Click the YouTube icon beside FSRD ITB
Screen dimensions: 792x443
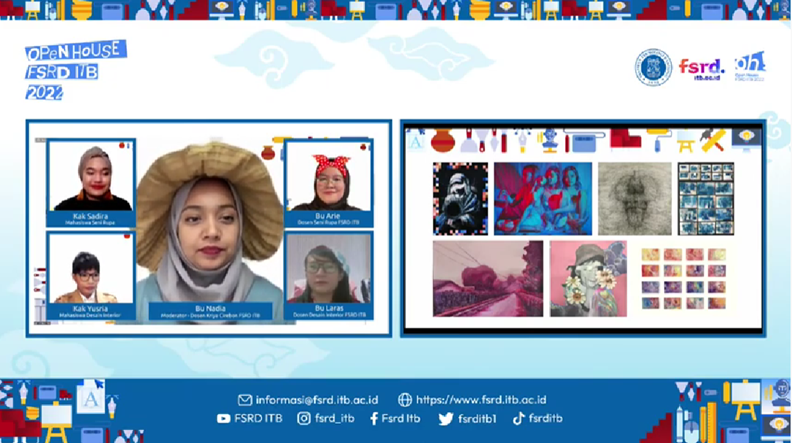point(224,419)
